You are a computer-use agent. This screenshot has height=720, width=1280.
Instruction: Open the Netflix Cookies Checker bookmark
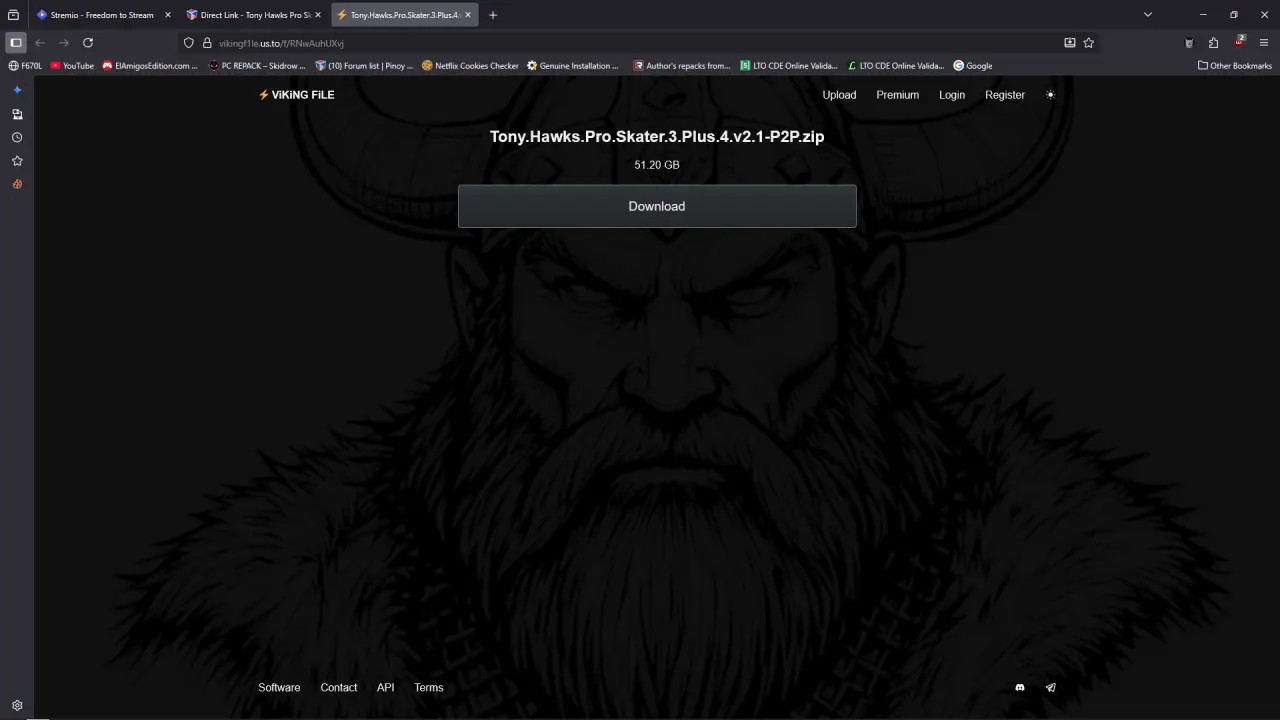470,66
